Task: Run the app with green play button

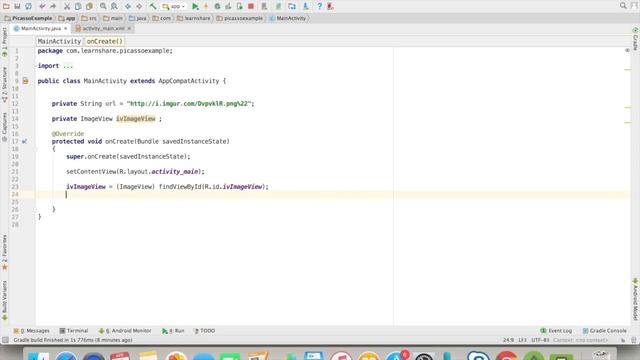Action: click(195, 6)
